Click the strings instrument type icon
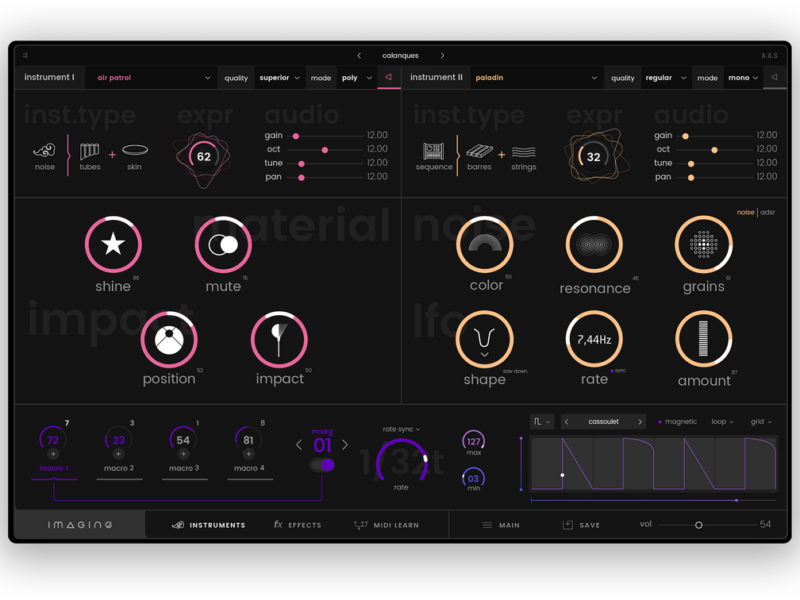The width and height of the screenshot is (800, 600). point(524,151)
